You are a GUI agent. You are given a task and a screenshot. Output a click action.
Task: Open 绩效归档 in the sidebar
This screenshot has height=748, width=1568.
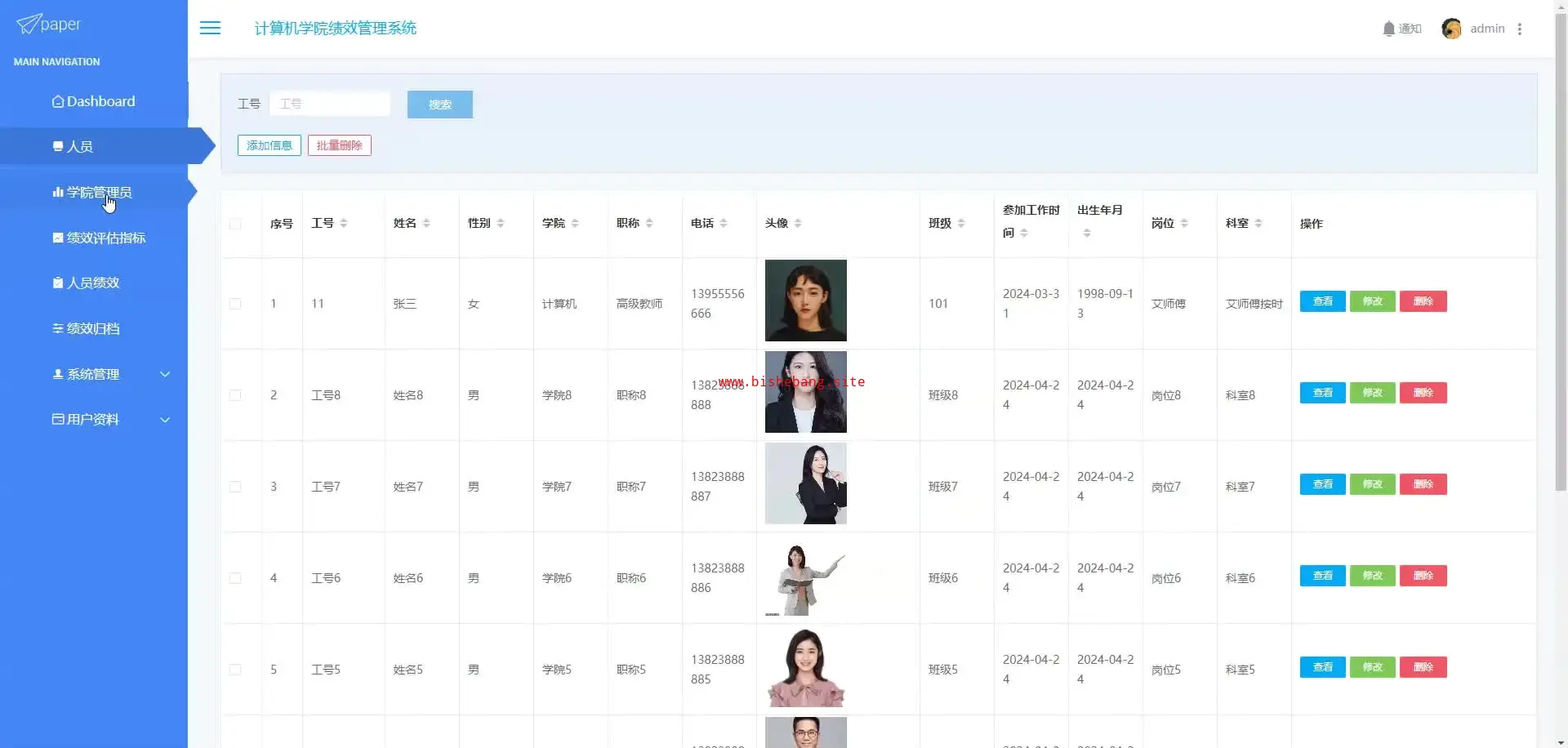[94, 328]
